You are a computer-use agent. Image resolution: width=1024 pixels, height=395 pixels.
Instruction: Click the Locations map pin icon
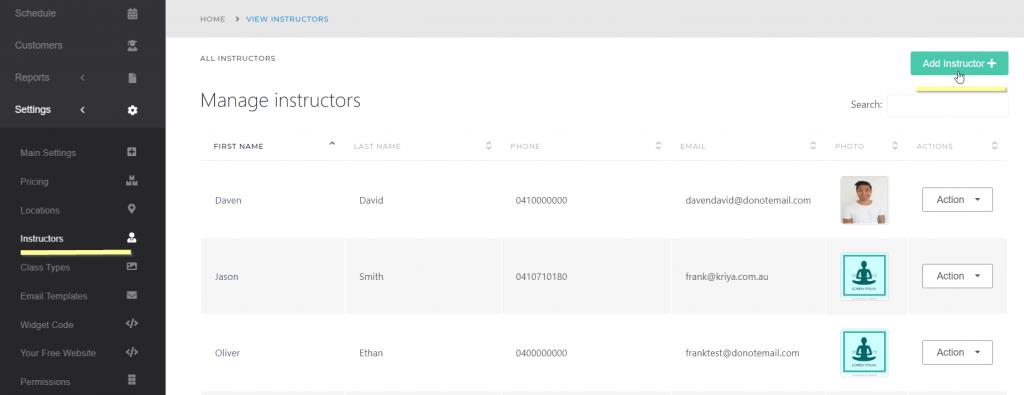point(131,210)
